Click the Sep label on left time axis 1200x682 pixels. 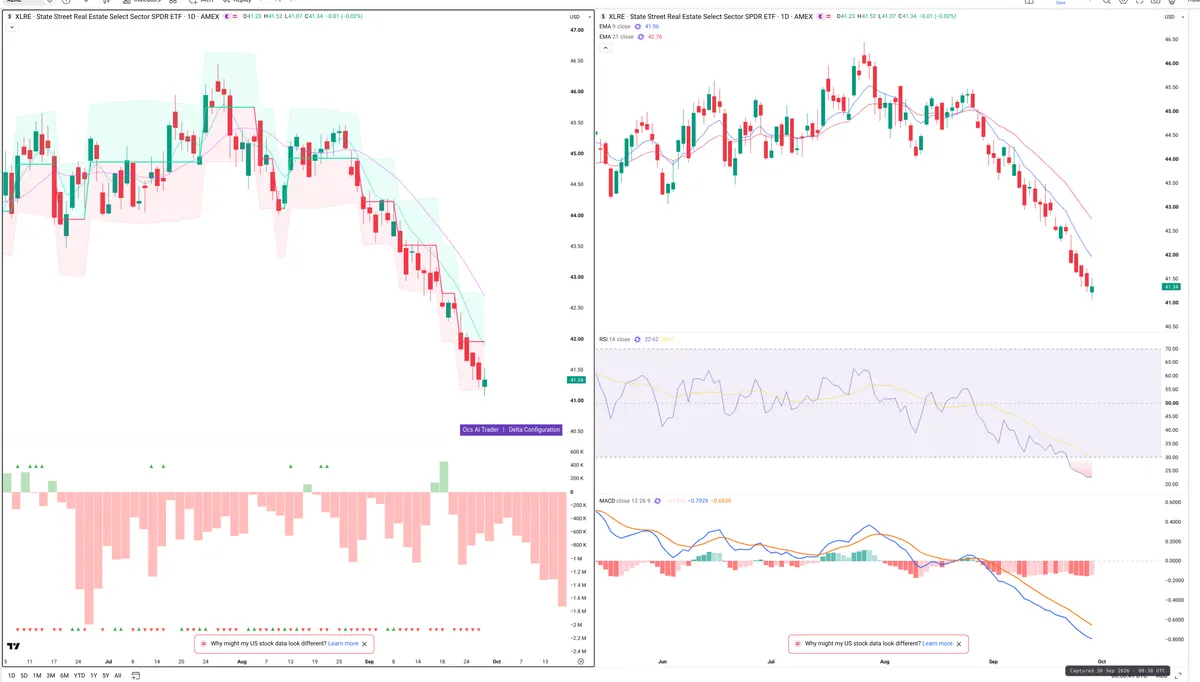pos(368,662)
